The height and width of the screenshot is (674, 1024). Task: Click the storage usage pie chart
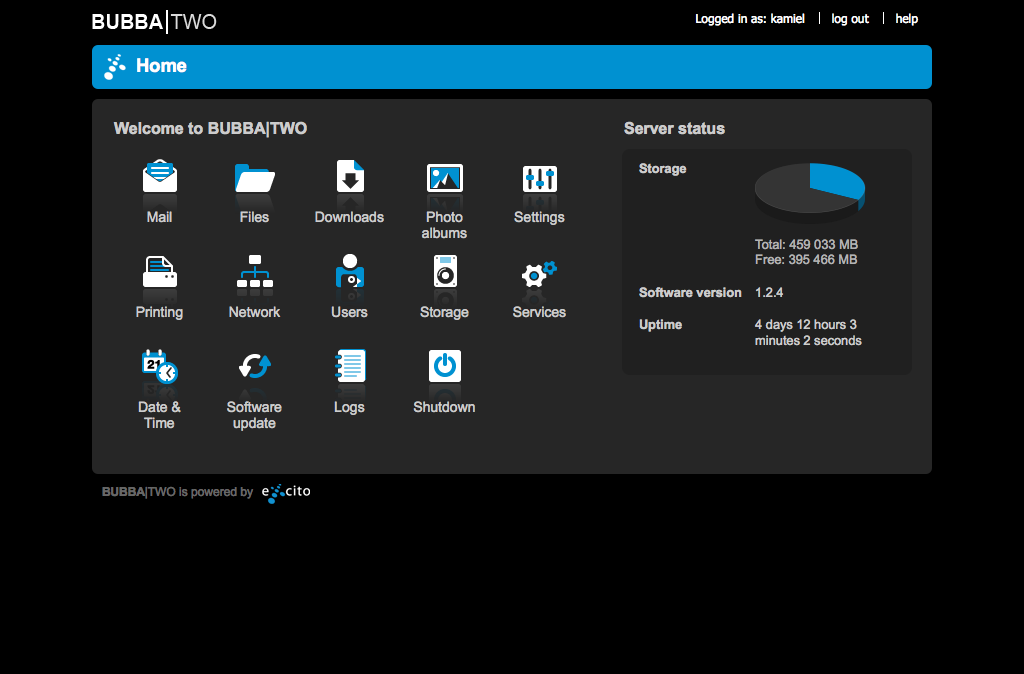tap(808, 188)
